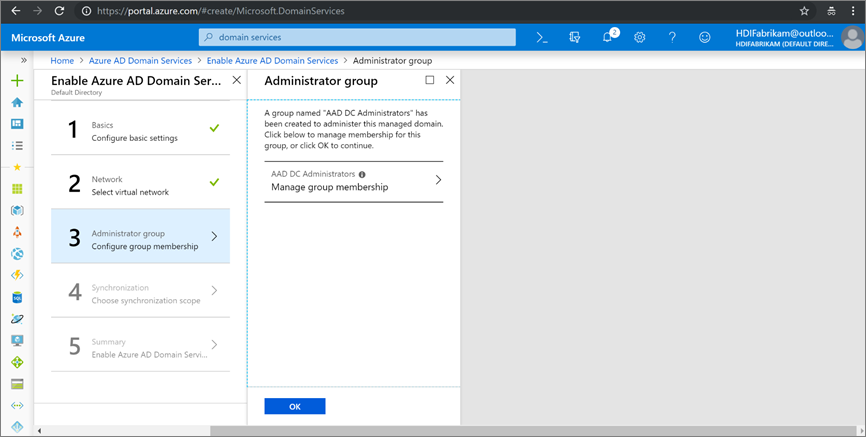Viewport: 866px width, 437px height.
Task: Open Virtual networks icon in sidebar
Action: [17, 406]
